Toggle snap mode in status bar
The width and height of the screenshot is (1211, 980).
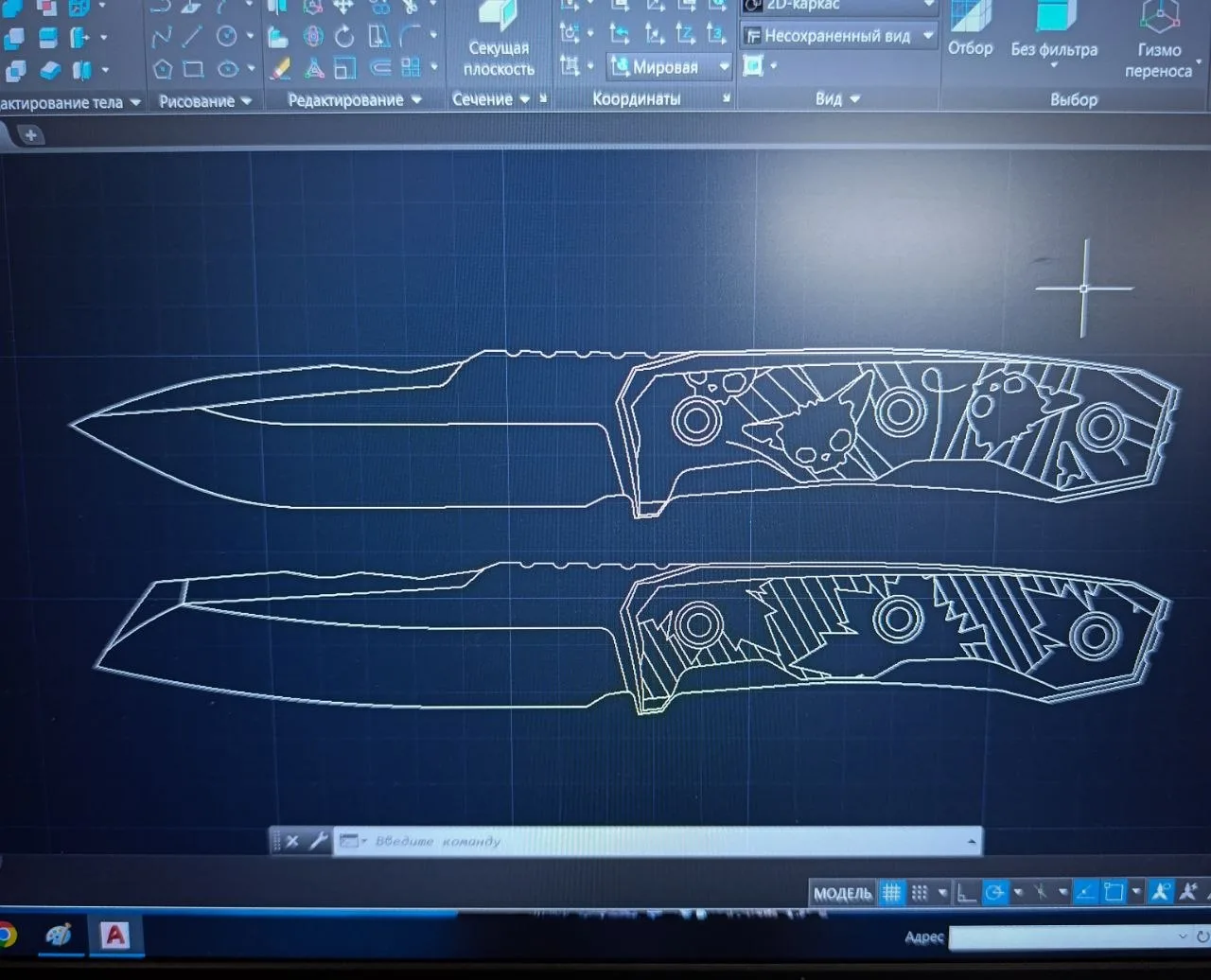point(920,892)
